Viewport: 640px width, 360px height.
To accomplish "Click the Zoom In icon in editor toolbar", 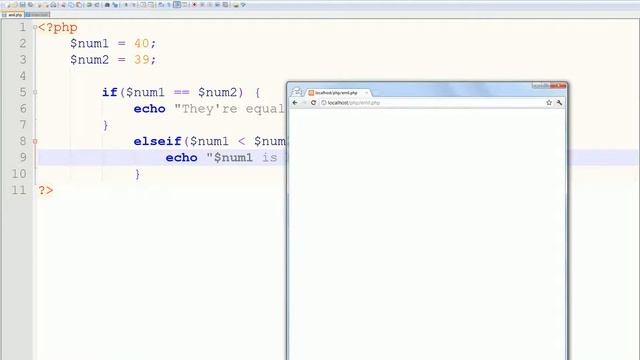I will [126, 5].
